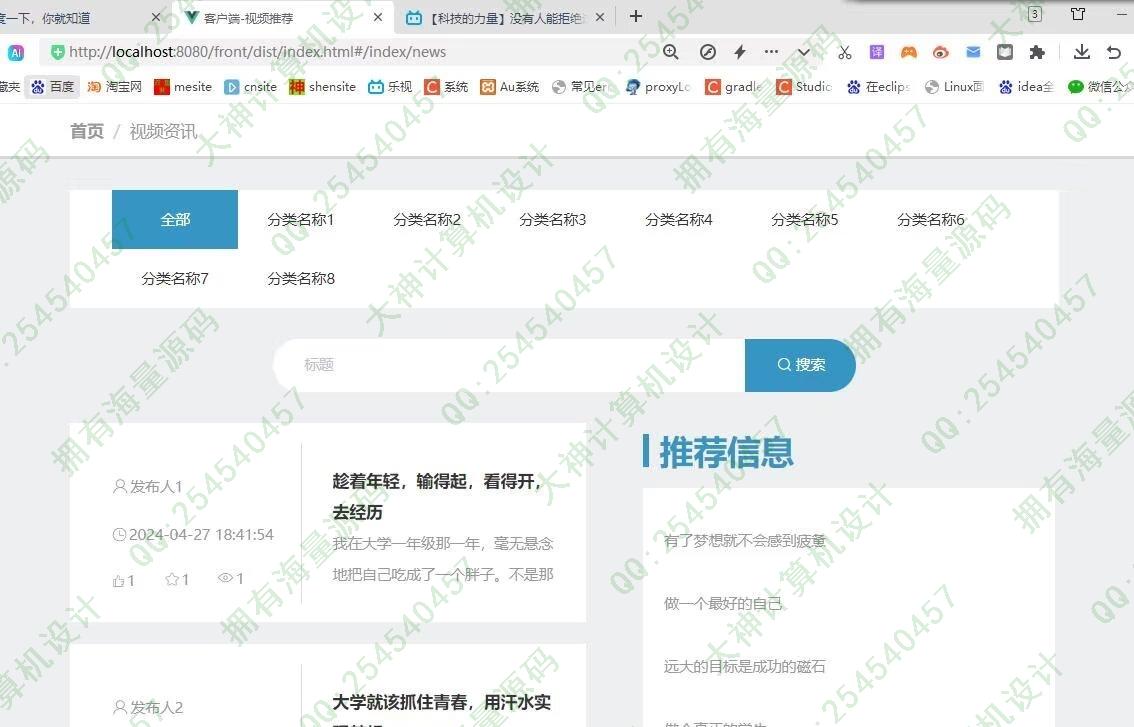Open the blue mail extension icon
Viewport: 1134px width, 727px height.
[973, 52]
